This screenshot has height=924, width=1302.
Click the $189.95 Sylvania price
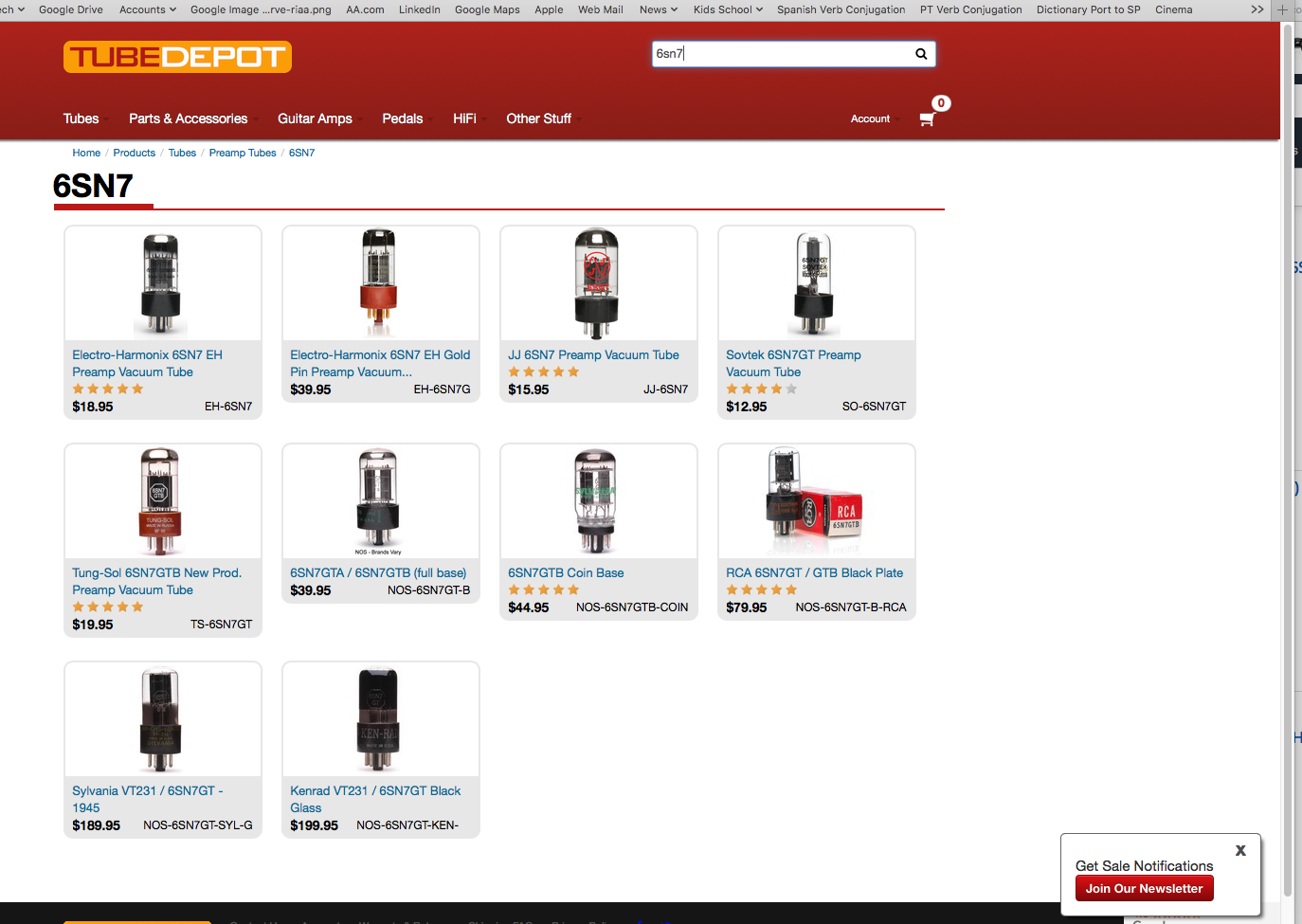97,825
